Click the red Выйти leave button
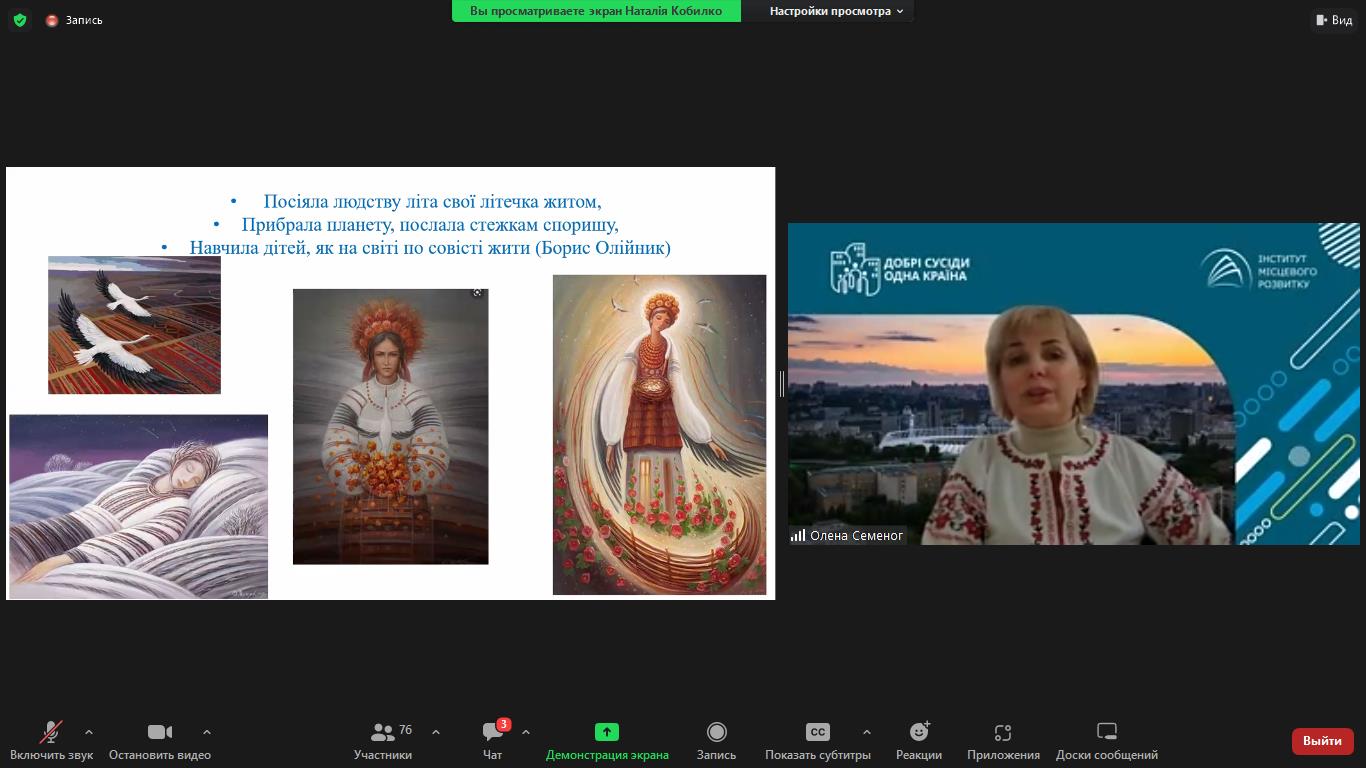Viewport: 1366px width, 768px height. point(1322,741)
